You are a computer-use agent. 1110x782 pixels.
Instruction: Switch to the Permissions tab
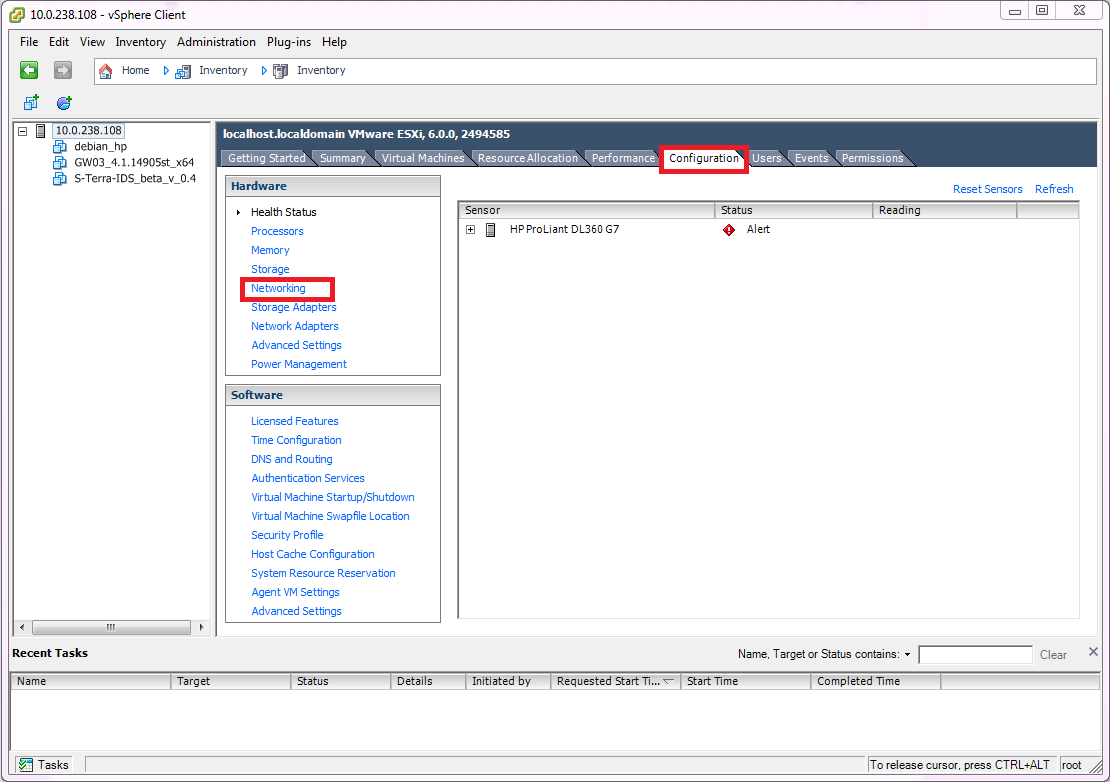pos(872,158)
